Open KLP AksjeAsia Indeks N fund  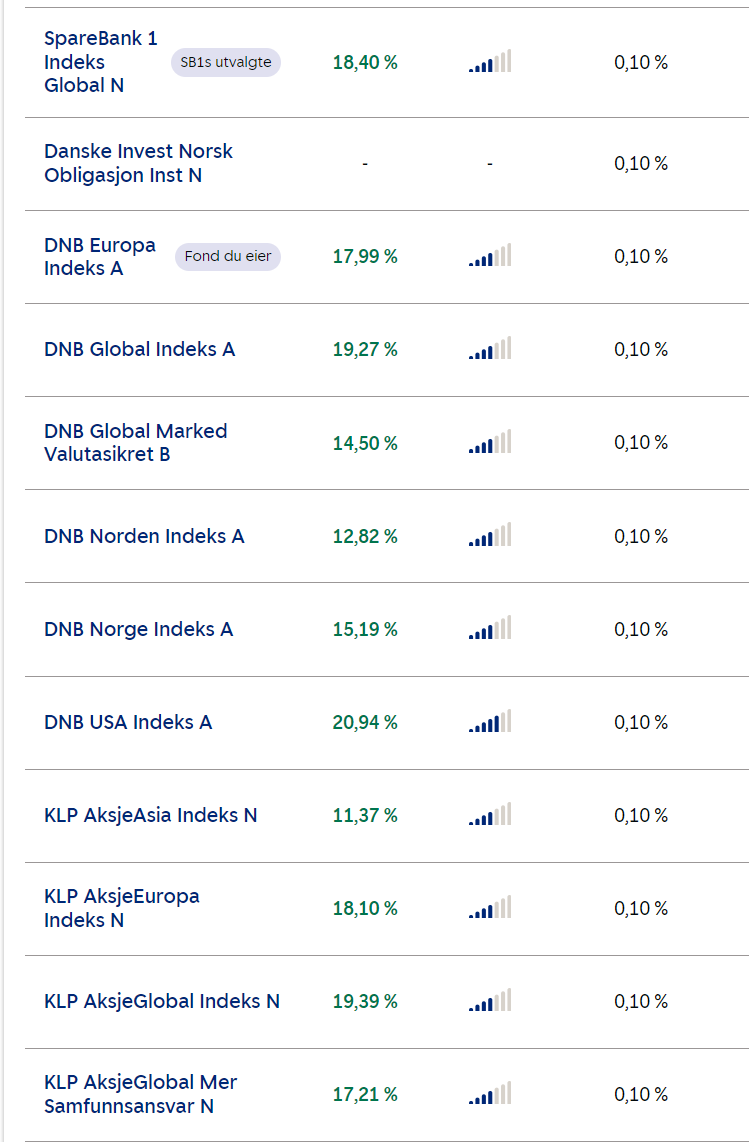coord(151,815)
